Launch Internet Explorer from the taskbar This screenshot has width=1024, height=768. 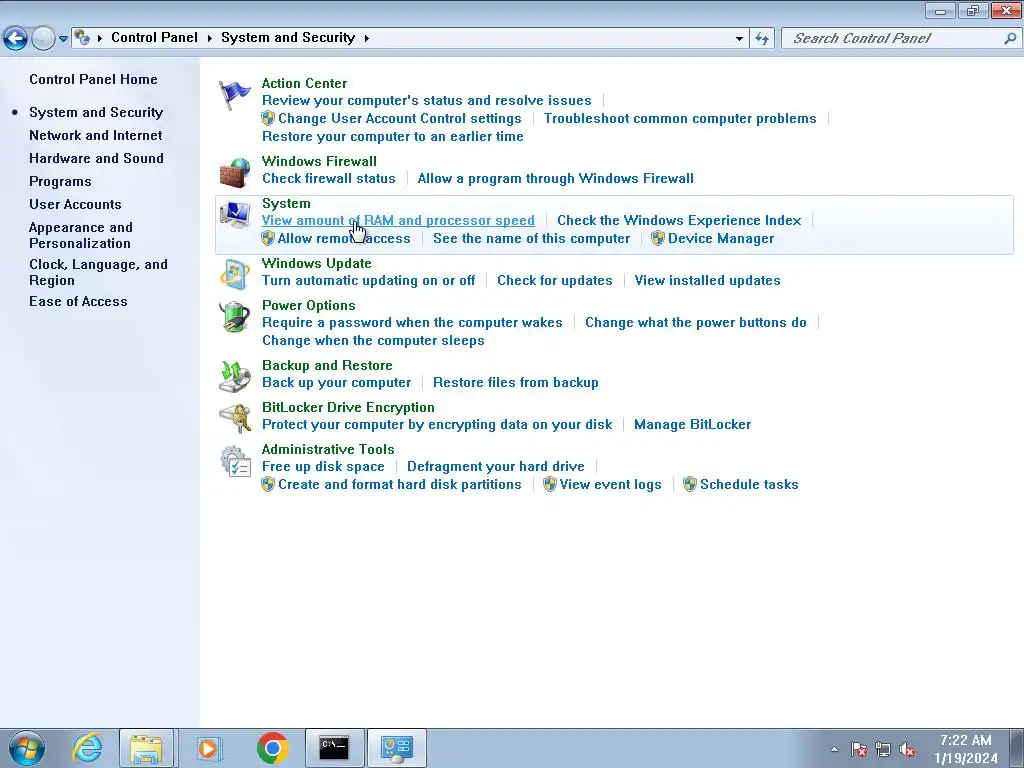(88, 748)
